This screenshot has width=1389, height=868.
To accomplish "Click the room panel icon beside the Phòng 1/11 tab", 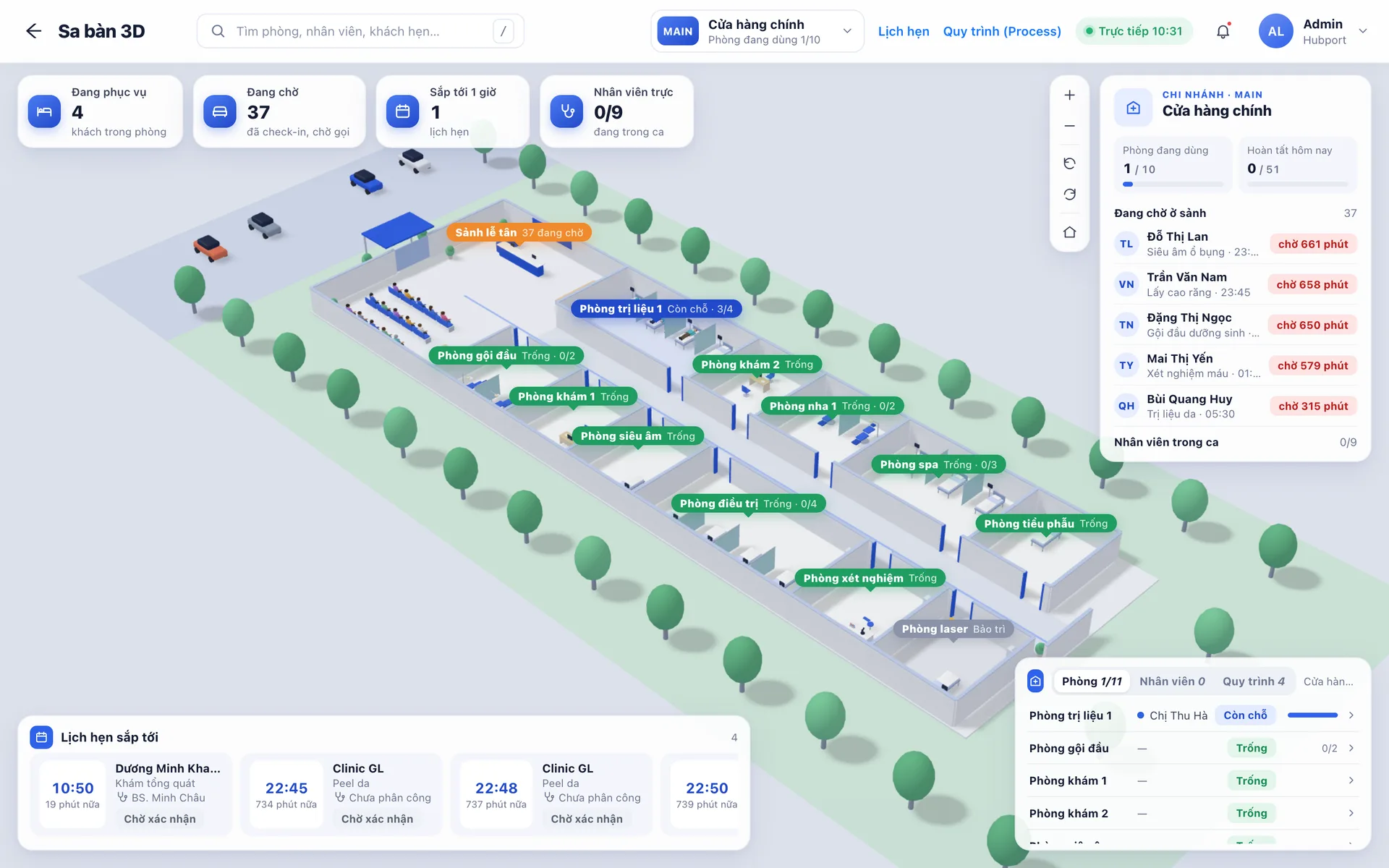I will coord(1036,681).
